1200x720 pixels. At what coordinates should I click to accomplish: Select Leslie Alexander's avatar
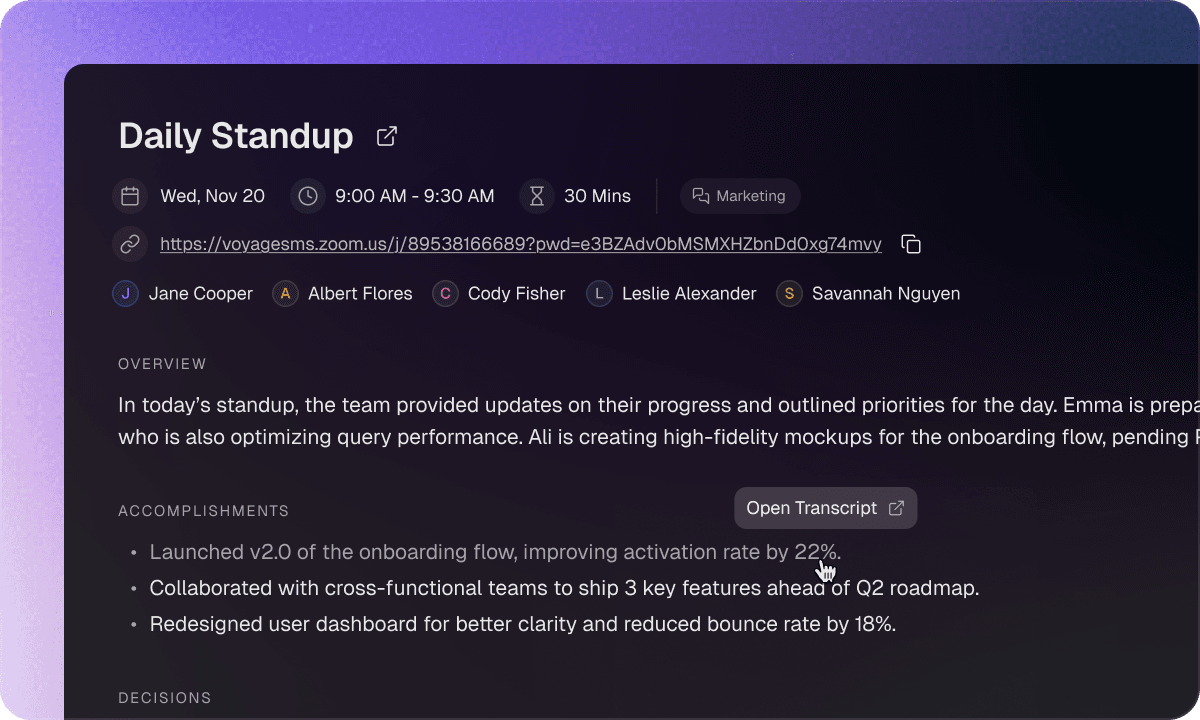coord(599,294)
